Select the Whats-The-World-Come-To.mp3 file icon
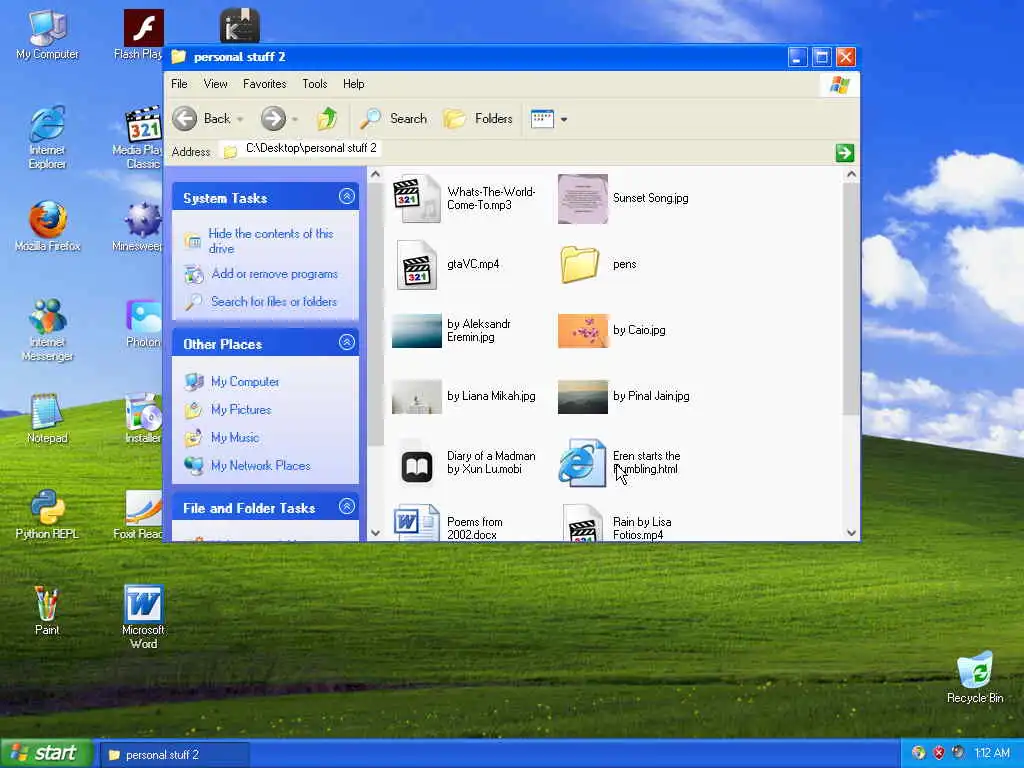This screenshot has height=768, width=1024. [417, 199]
